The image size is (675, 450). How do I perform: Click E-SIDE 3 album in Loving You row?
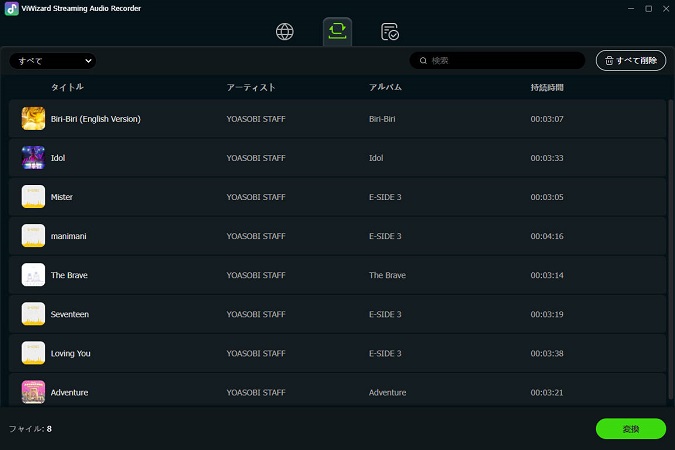coord(385,354)
